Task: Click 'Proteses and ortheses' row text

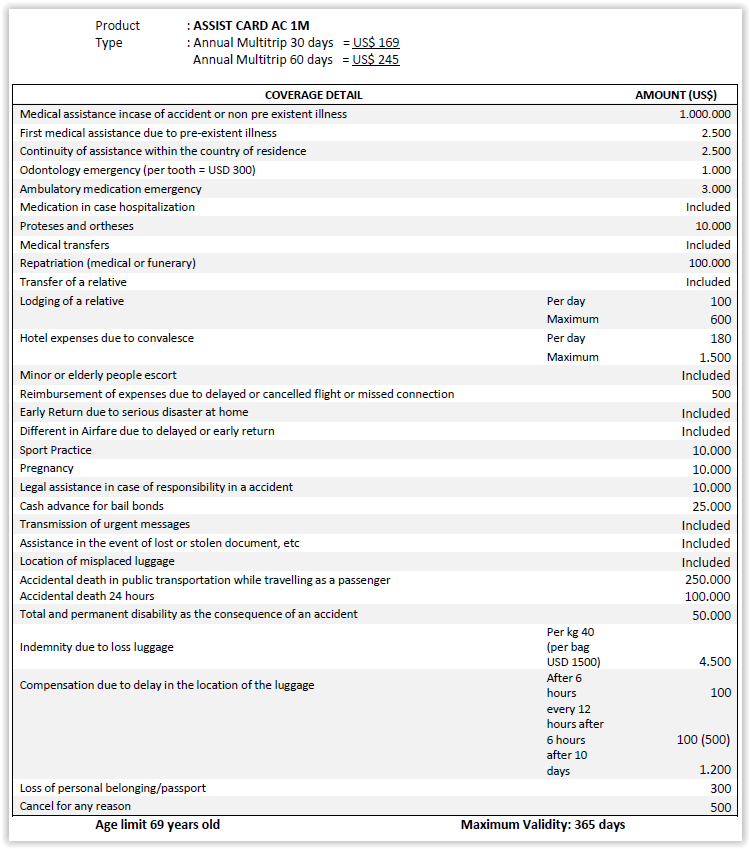Action: point(76,226)
